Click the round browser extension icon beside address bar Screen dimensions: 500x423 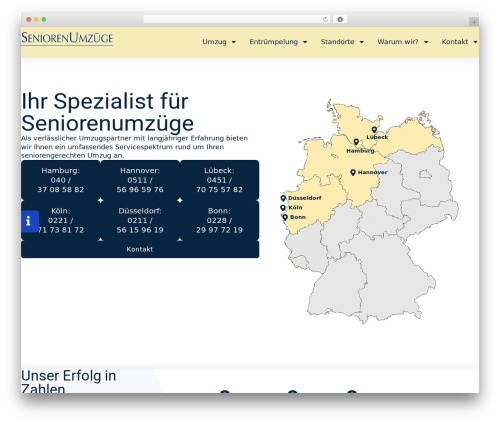340,19
